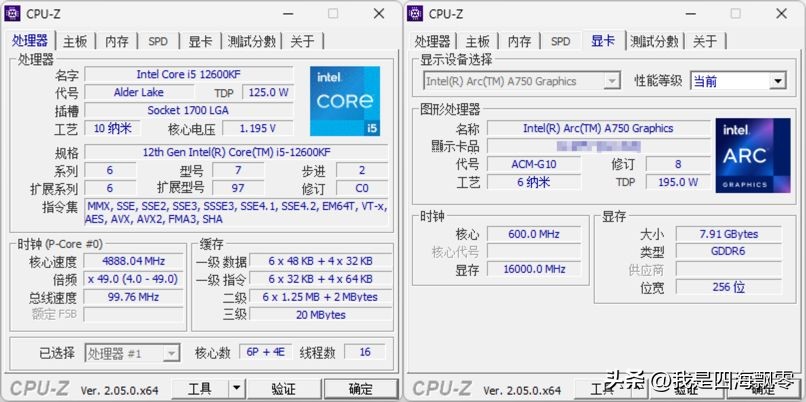Image resolution: width=806 pixels, height=402 pixels.
Task: Close the right CPU-Z window
Action: click(x=781, y=14)
